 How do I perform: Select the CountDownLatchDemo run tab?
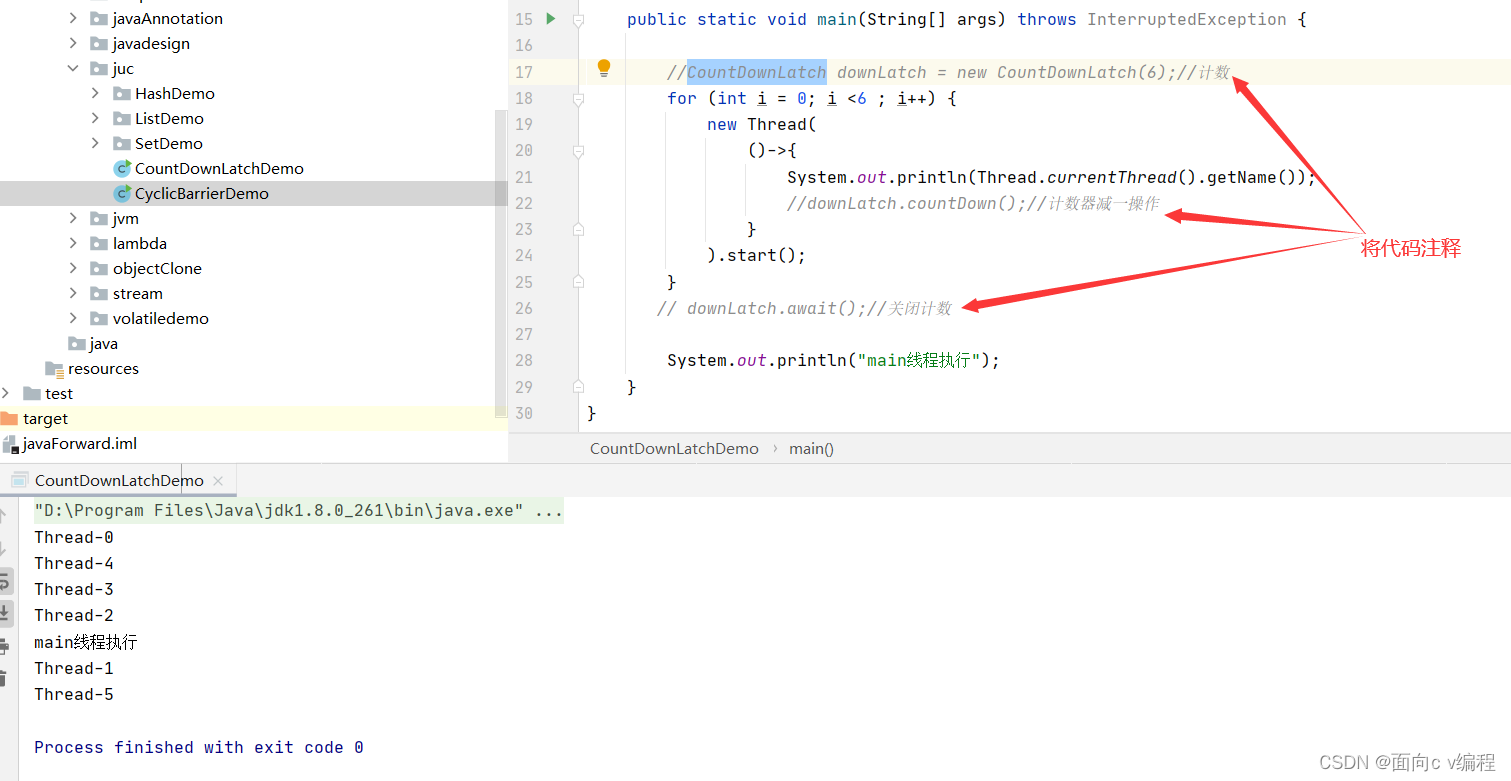point(119,480)
